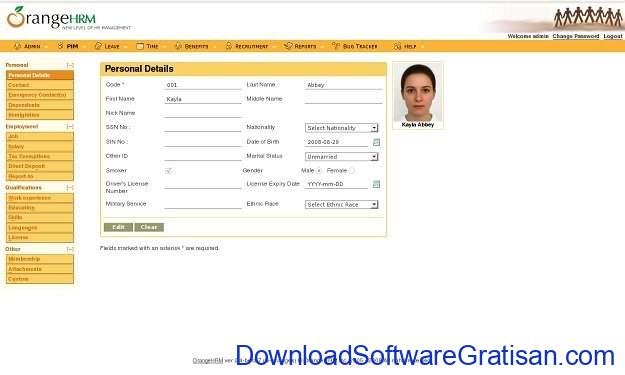This screenshot has width=625, height=375.
Task: Open the Select Nationality dropdown
Action: click(341, 128)
